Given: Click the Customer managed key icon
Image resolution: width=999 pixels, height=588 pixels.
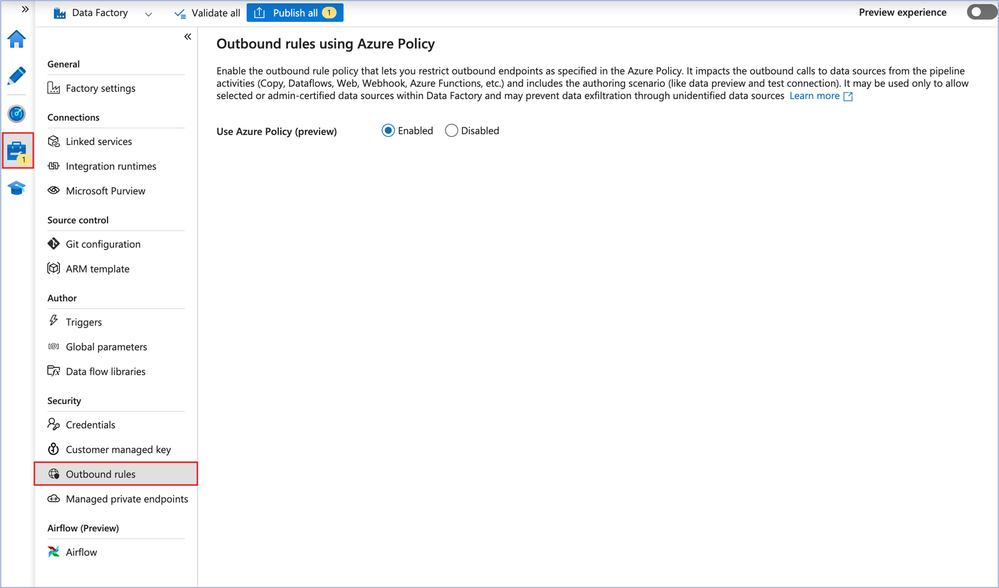Looking at the screenshot, I should pyautogui.click(x=54, y=449).
